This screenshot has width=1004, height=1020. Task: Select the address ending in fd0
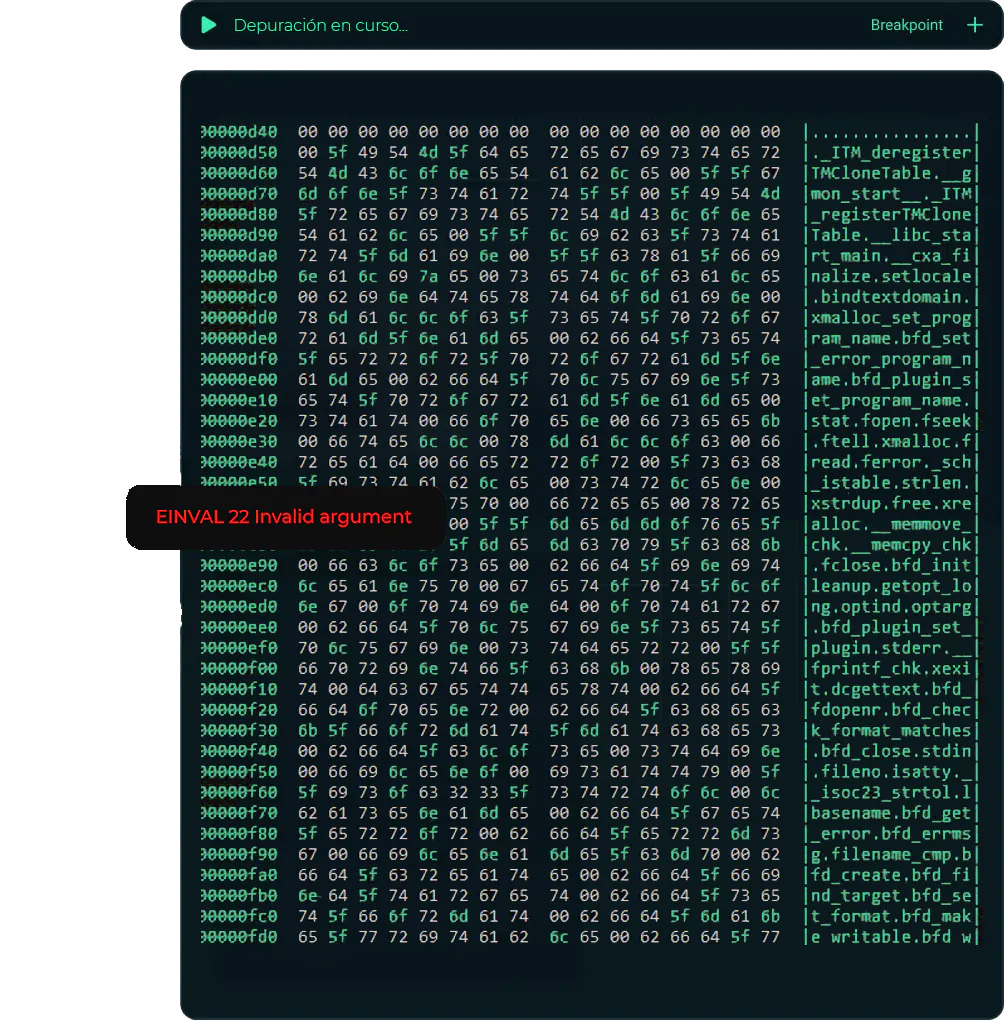click(x=239, y=937)
